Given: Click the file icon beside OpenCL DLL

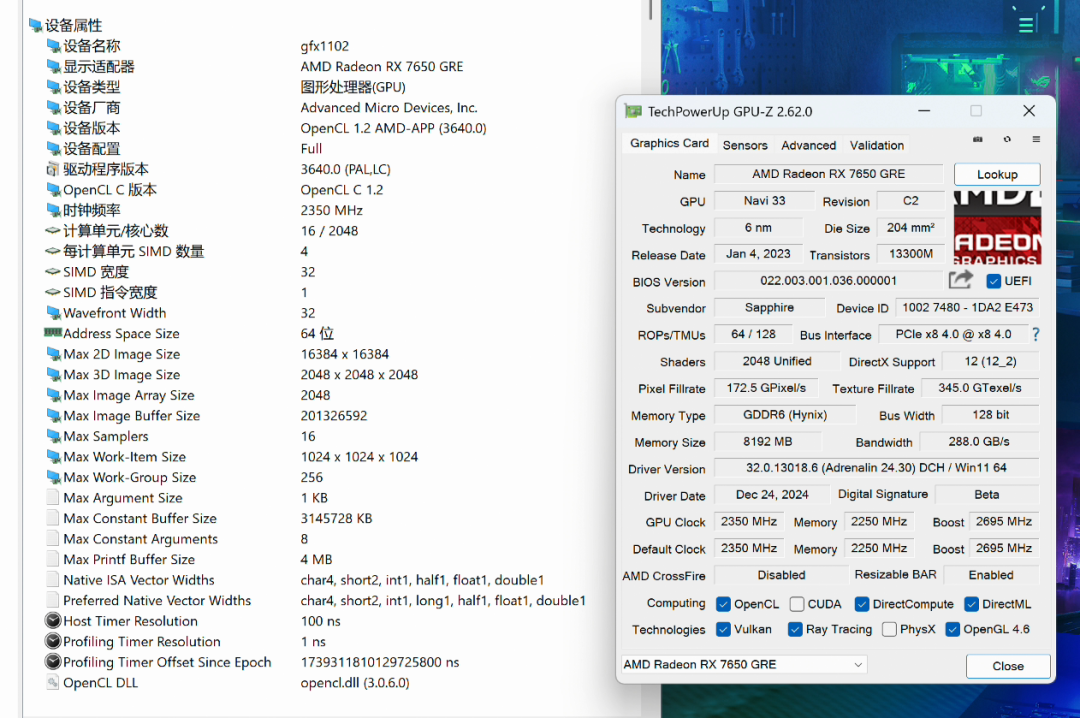Looking at the screenshot, I should pyautogui.click(x=53, y=682).
